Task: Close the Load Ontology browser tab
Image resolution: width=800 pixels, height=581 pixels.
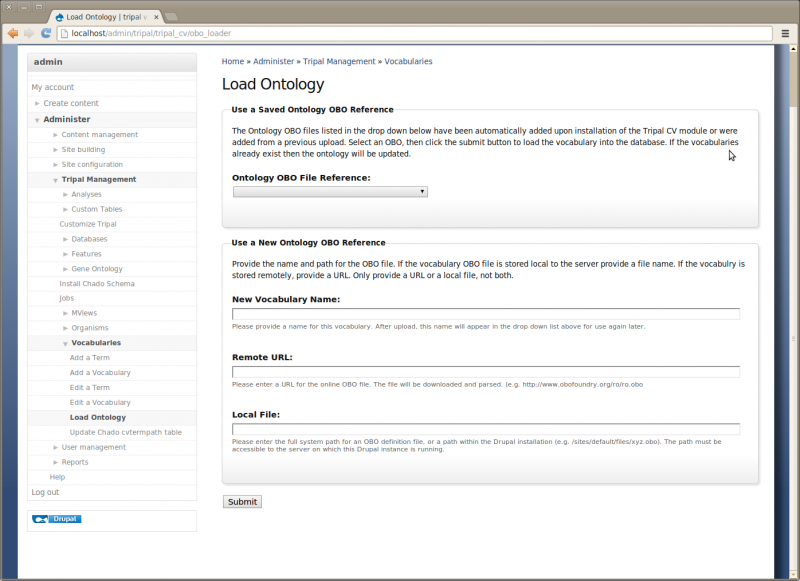Action: pyautogui.click(x=156, y=17)
